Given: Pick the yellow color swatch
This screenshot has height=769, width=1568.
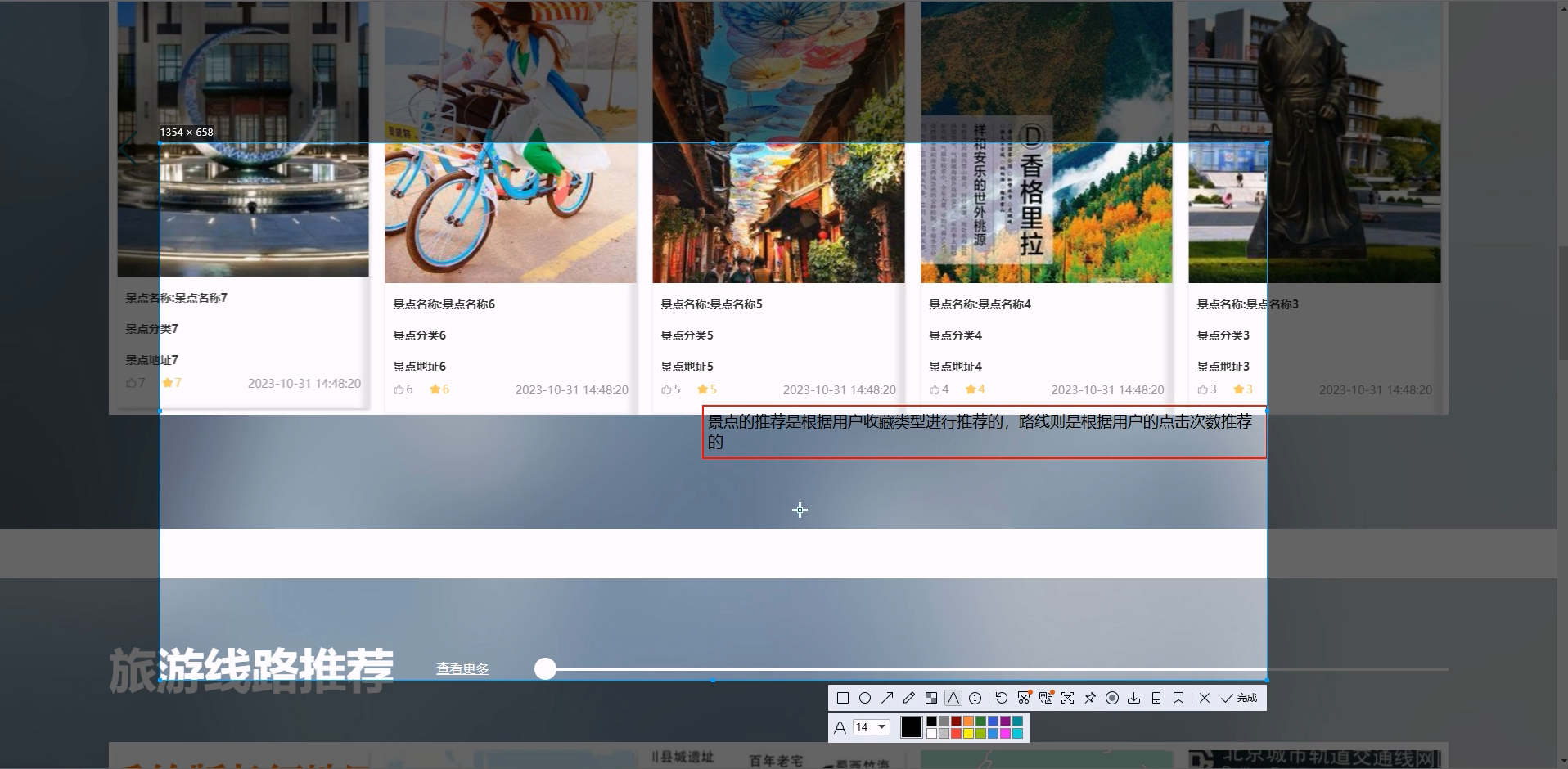Looking at the screenshot, I should (x=968, y=733).
